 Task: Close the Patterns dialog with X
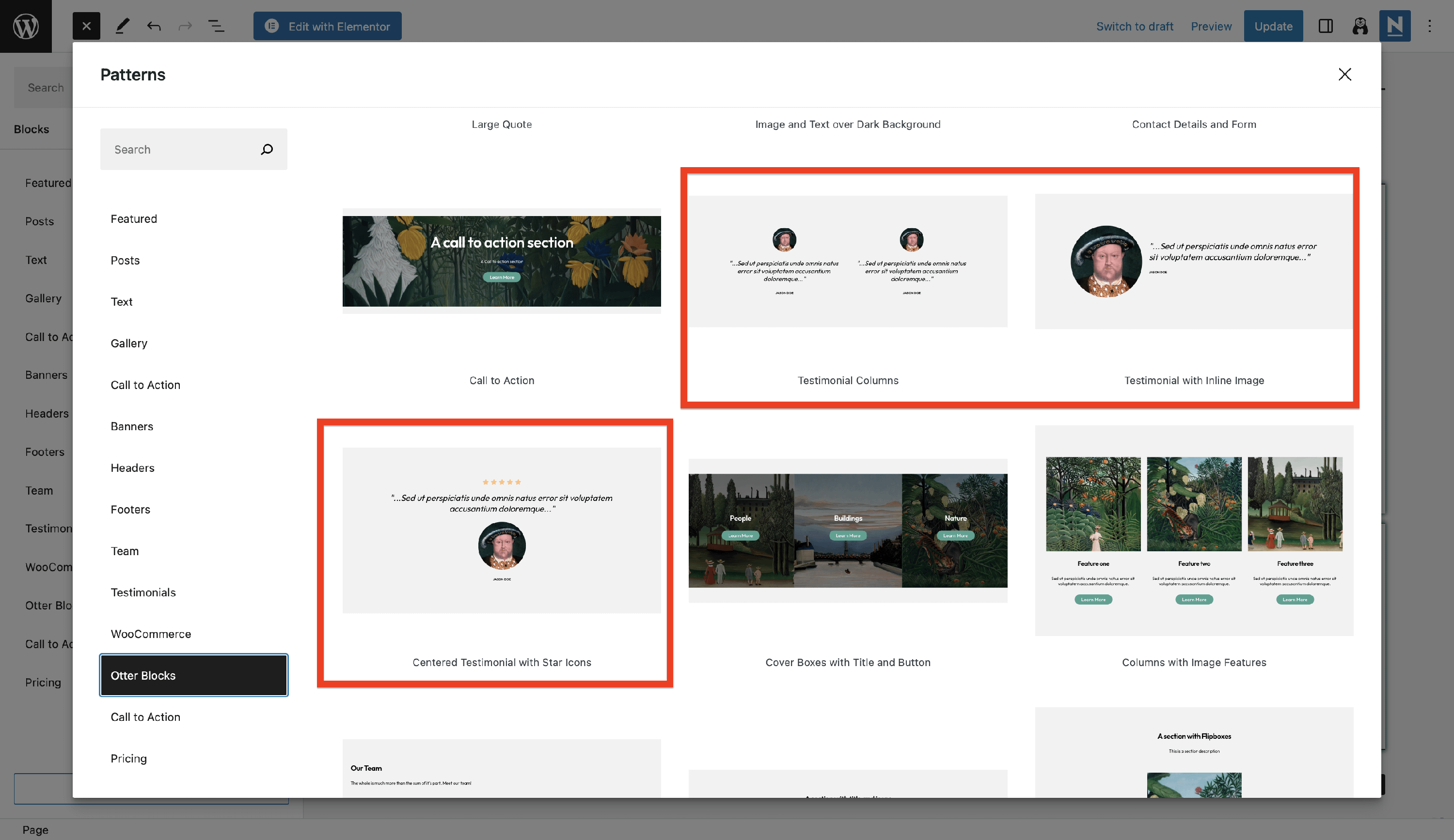(x=1344, y=75)
